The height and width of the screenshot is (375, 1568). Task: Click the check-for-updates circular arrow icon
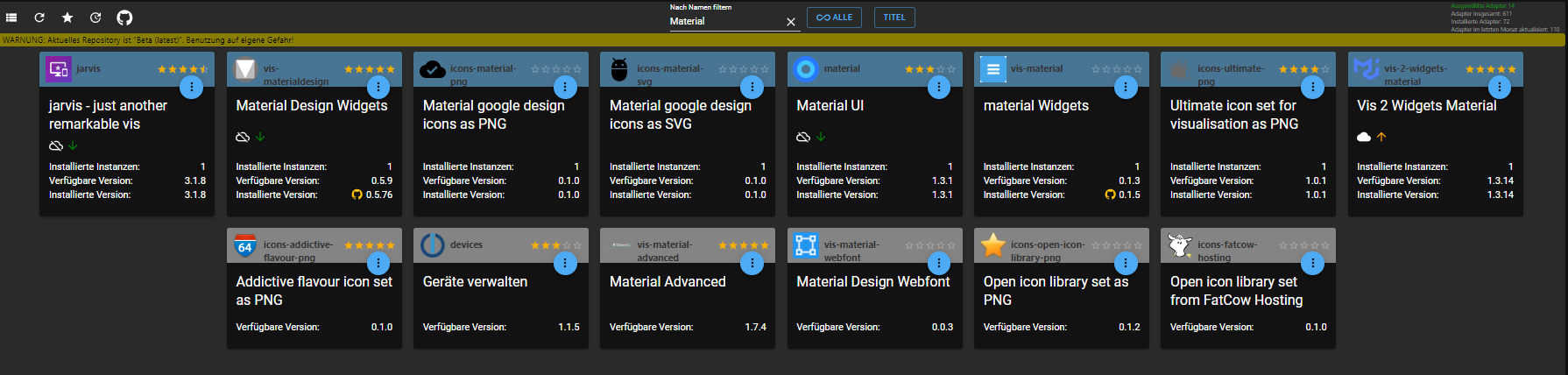click(95, 18)
